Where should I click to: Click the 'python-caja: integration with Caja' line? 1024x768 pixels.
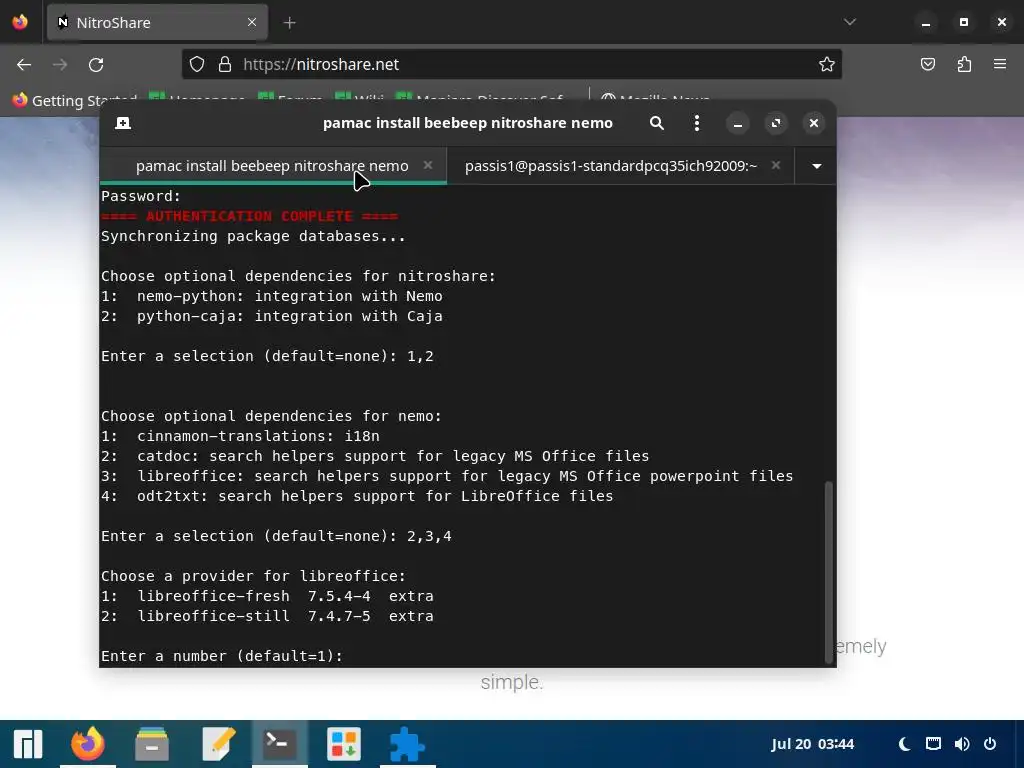click(x=272, y=316)
